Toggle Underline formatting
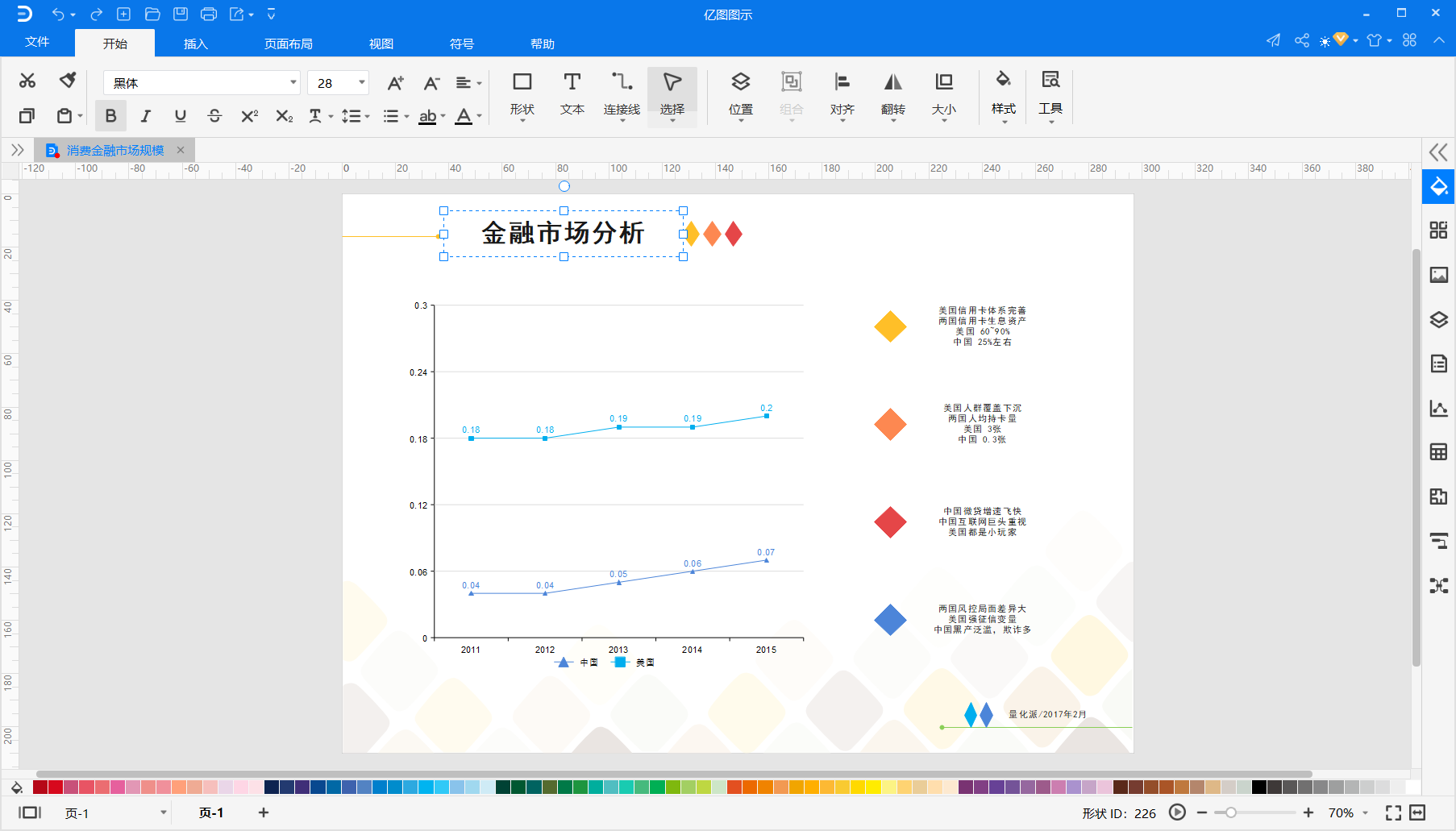The height and width of the screenshot is (831, 1456). pyautogui.click(x=181, y=116)
